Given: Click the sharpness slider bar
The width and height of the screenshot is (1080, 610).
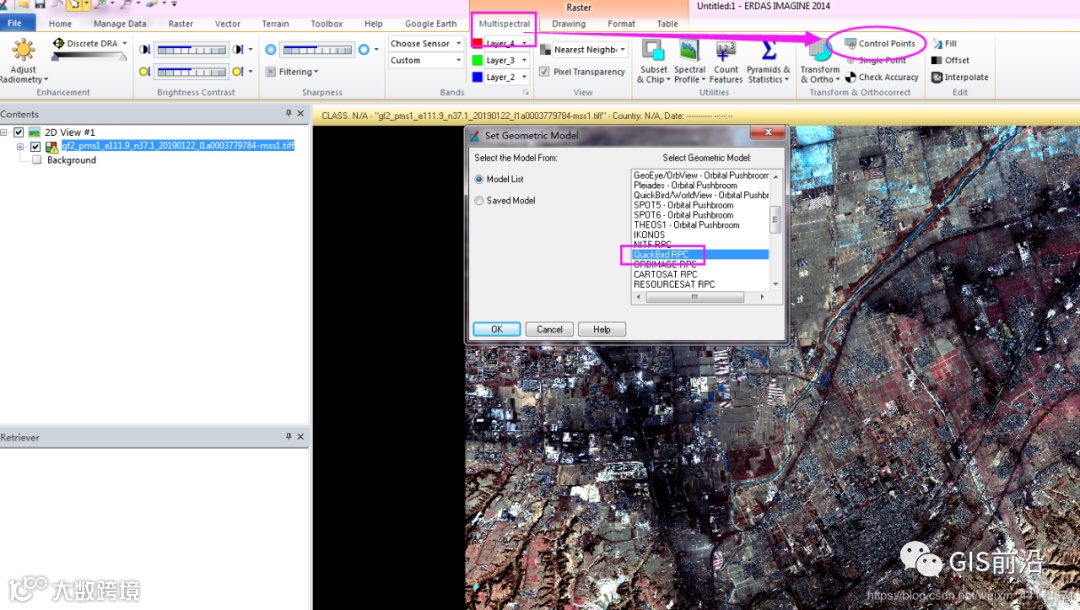Looking at the screenshot, I should click(318, 50).
